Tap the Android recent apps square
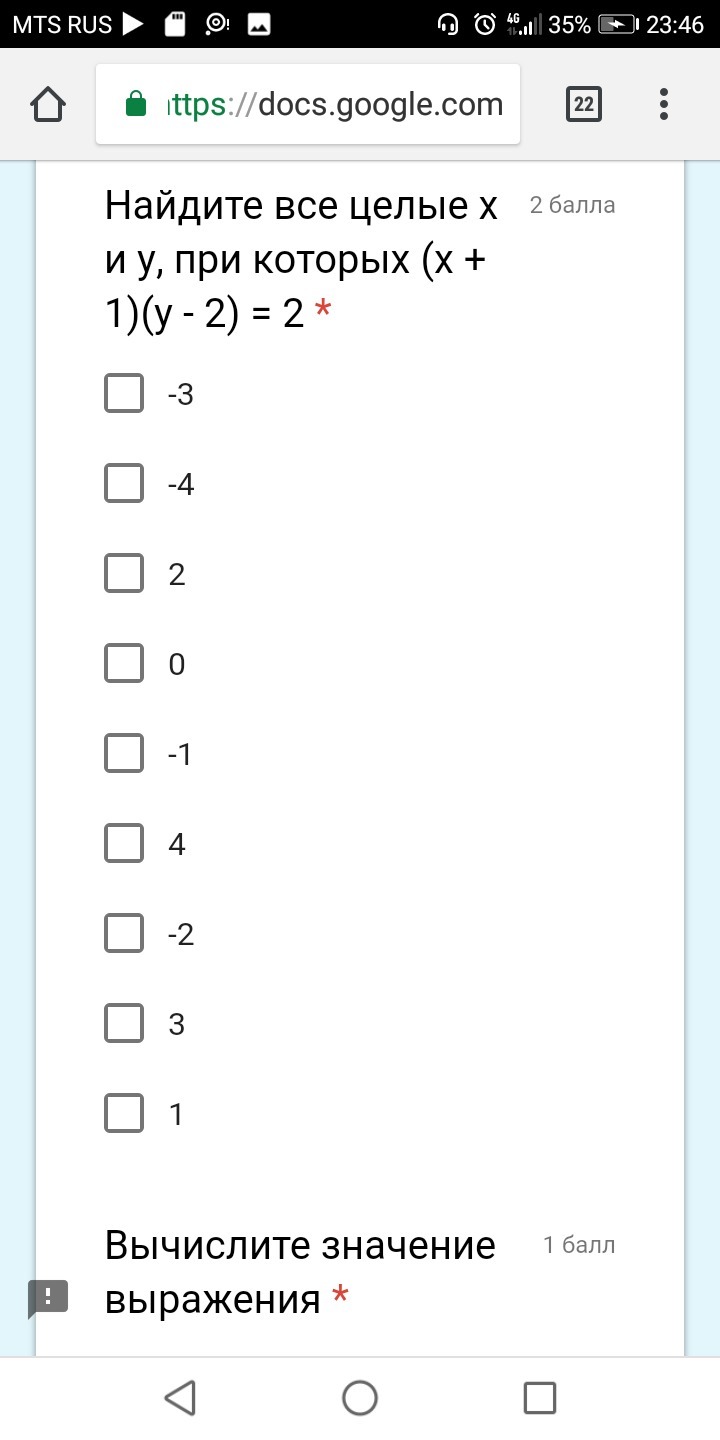 [x=540, y=1398]
